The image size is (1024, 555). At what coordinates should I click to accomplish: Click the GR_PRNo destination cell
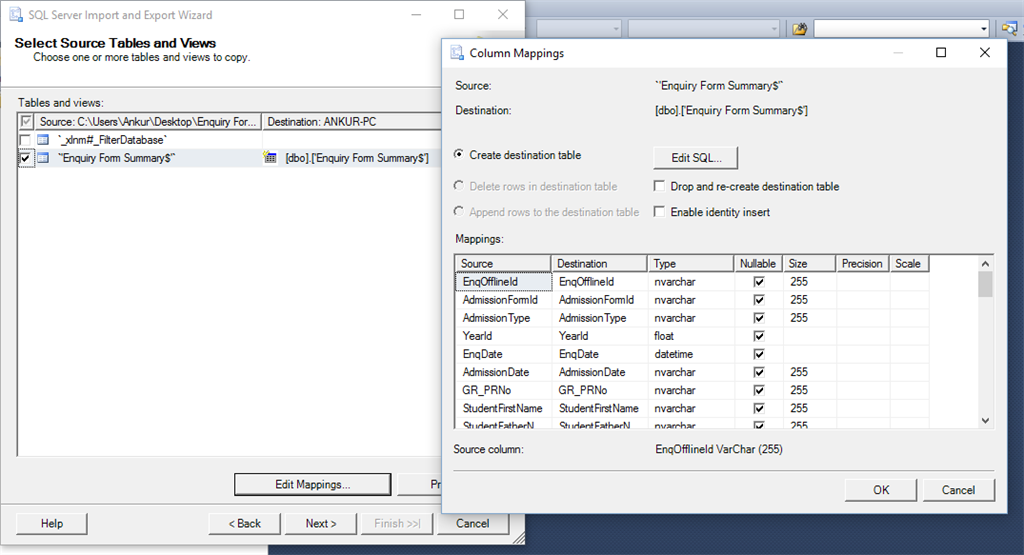pos(599,390)
